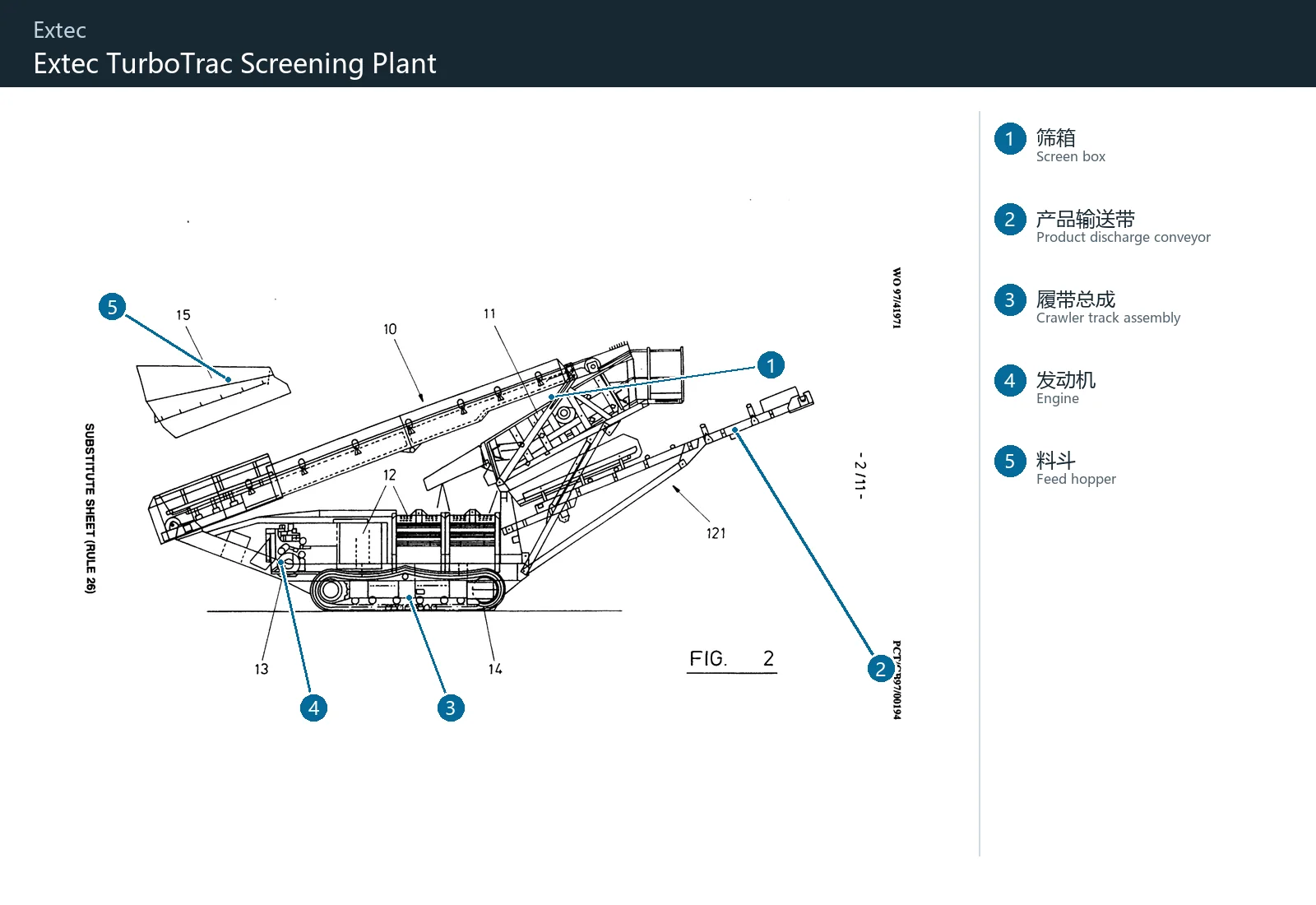Click reference number 121 near the conveyor
The height and width of the screenshot is (905, 1316).
[x=716, y=533]
